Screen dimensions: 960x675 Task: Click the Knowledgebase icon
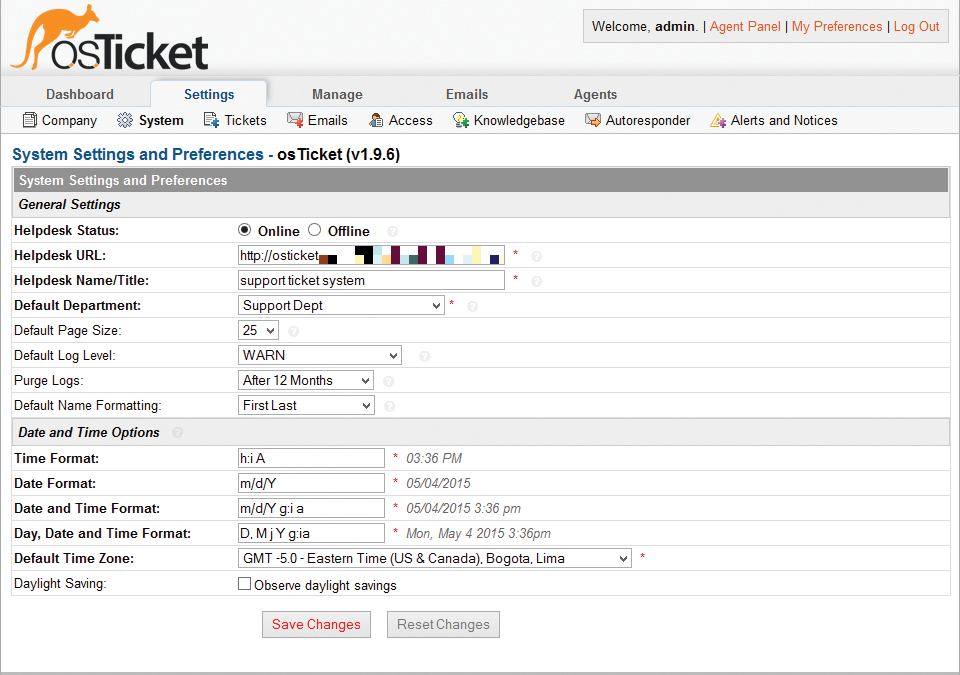(461, 121)
